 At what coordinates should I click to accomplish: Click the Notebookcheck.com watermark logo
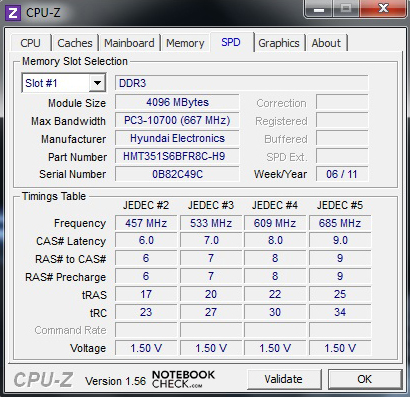[183, 379]
